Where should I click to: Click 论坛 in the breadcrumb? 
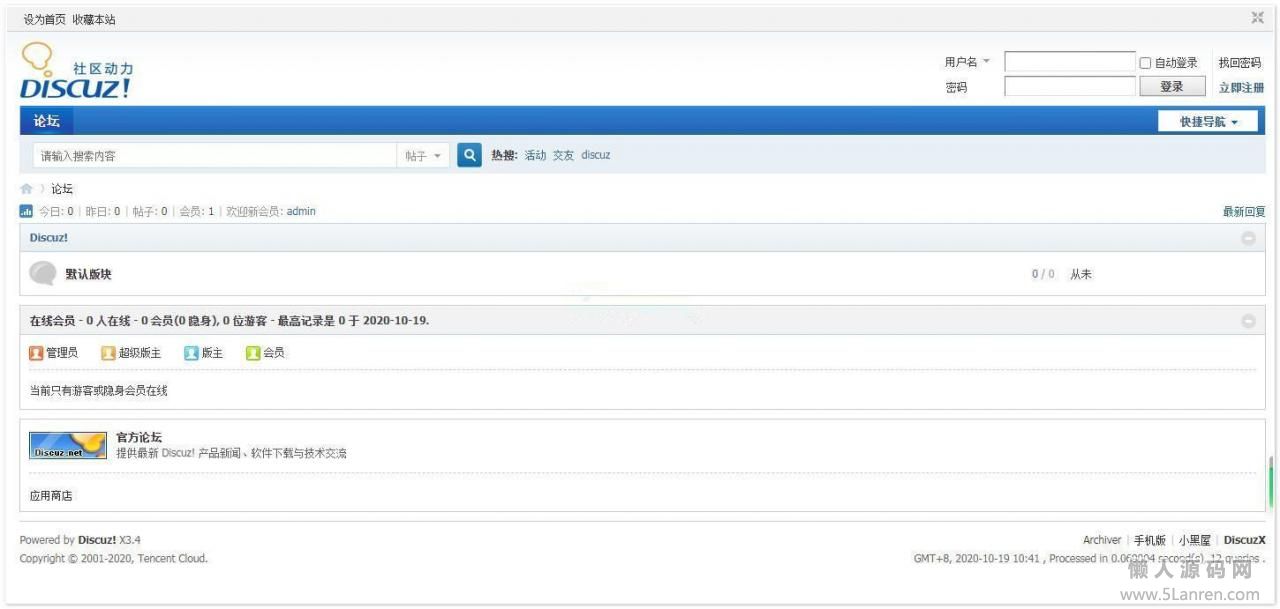[62, 189]
